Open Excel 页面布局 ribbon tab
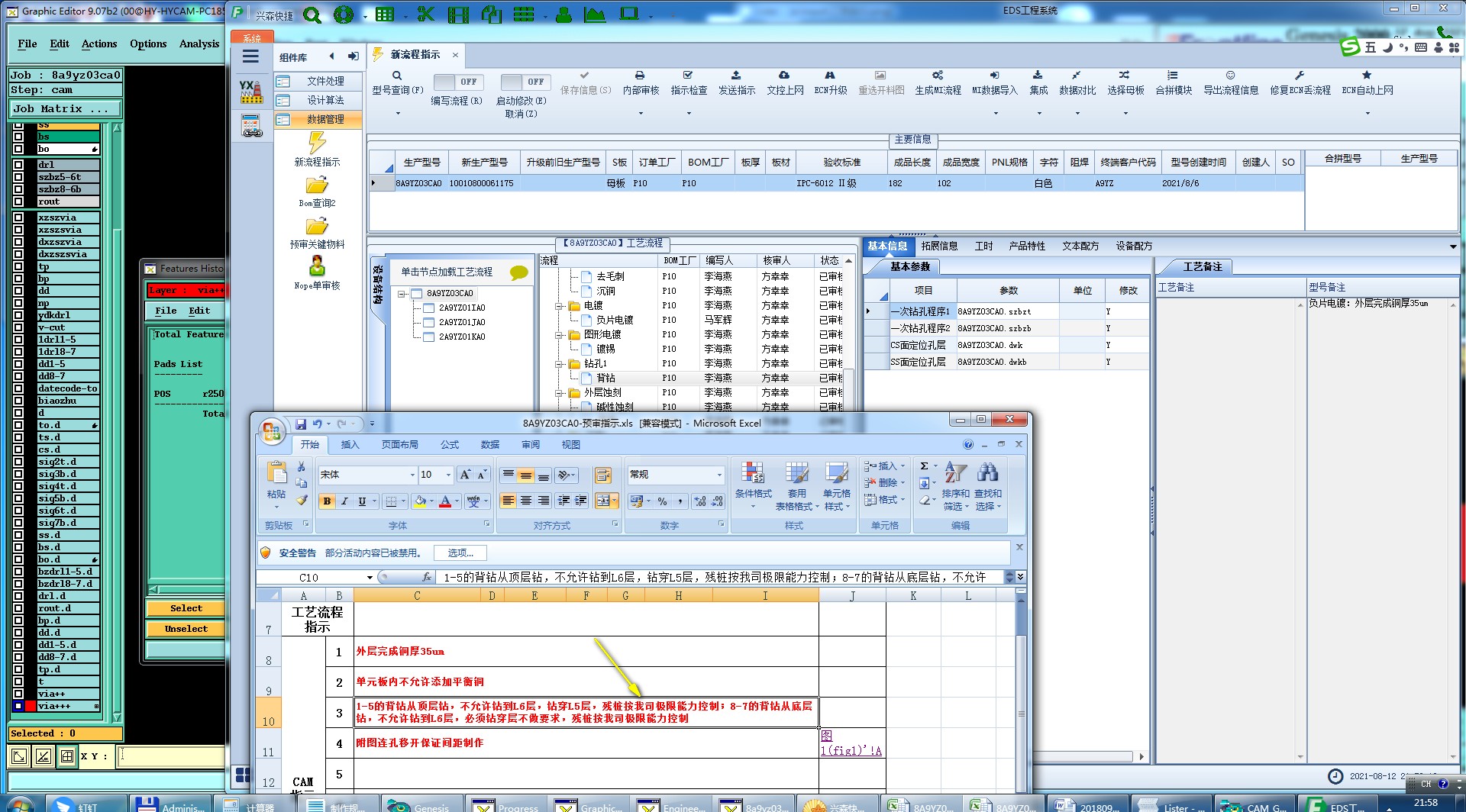This screenshot has width=1466, height=812. click(x=400, y=445)
